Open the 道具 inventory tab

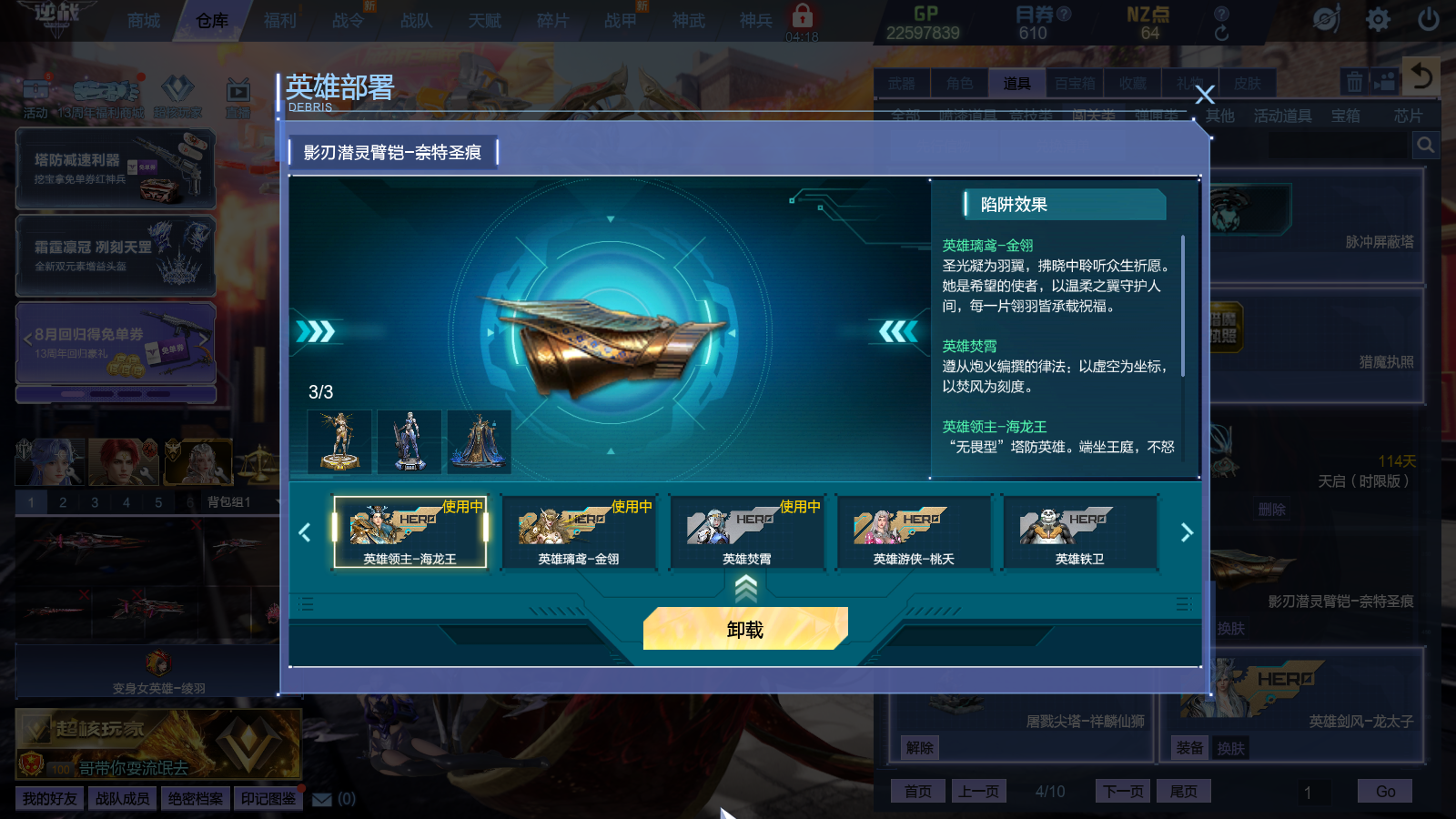tap(1016, 84)
